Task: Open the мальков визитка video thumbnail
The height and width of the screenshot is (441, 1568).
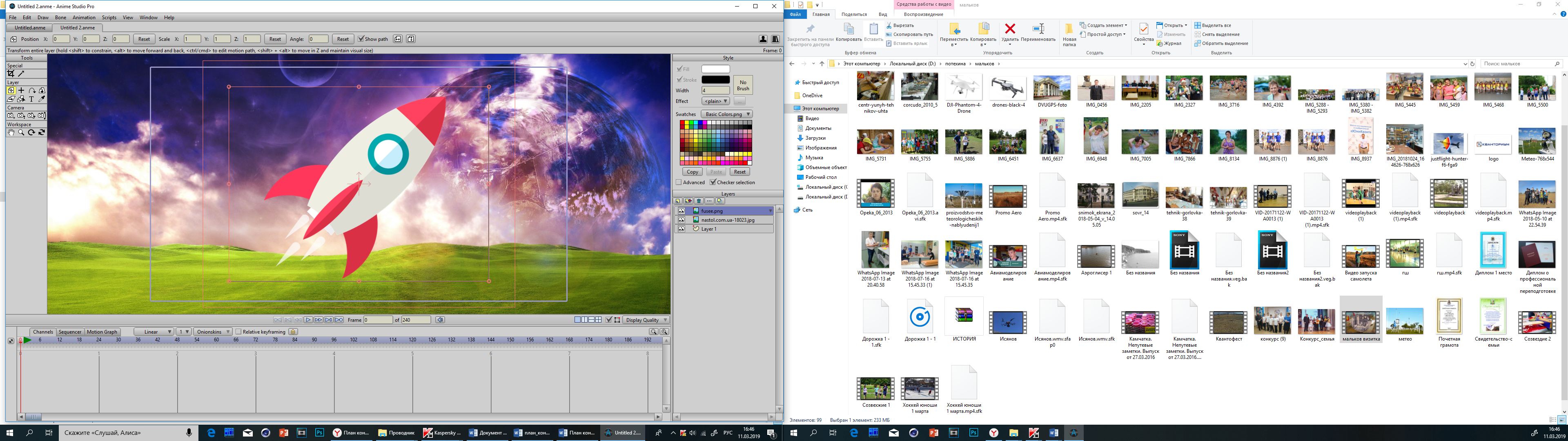Action: [x=1361, y=323]
